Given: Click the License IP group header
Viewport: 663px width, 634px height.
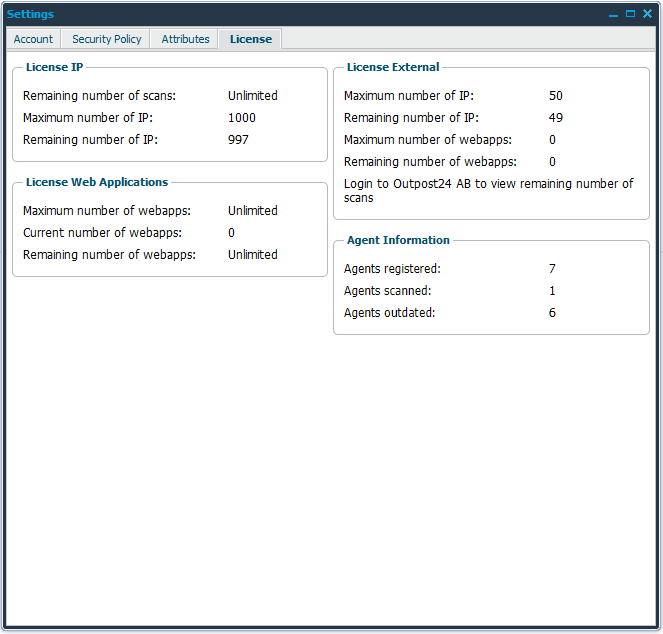Looking at the screenshot, I should point(54,67).
